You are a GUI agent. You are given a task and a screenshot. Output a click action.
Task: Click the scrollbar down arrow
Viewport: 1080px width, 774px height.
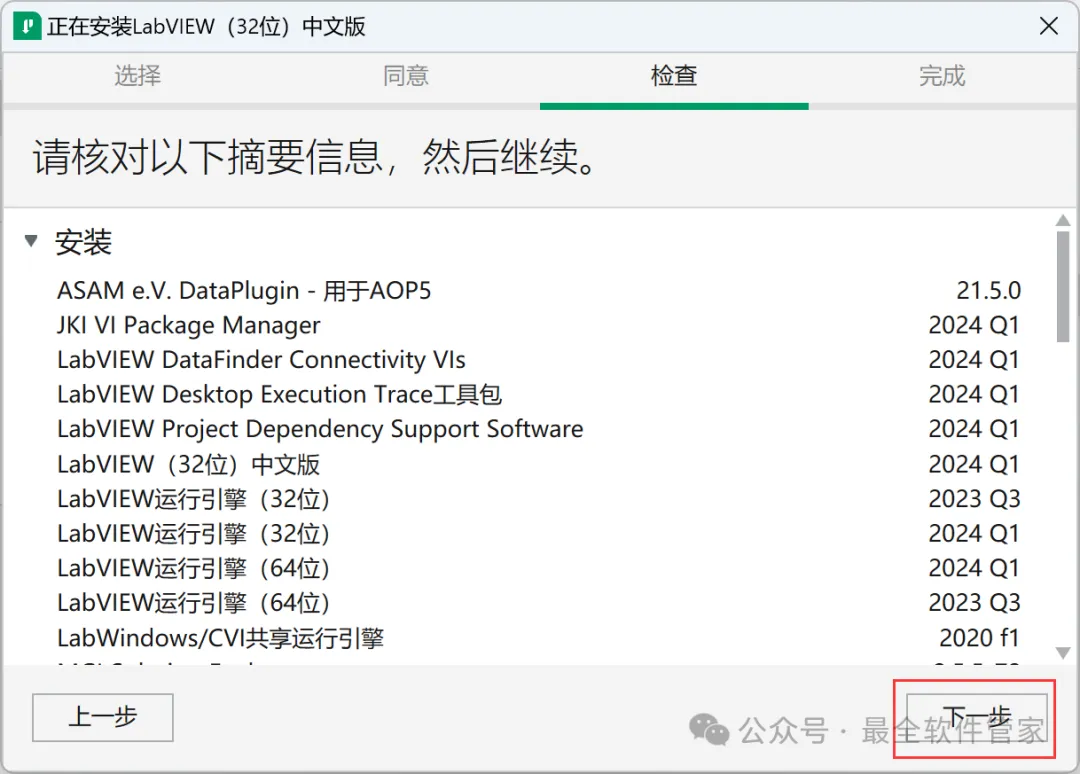[1063, 652]
